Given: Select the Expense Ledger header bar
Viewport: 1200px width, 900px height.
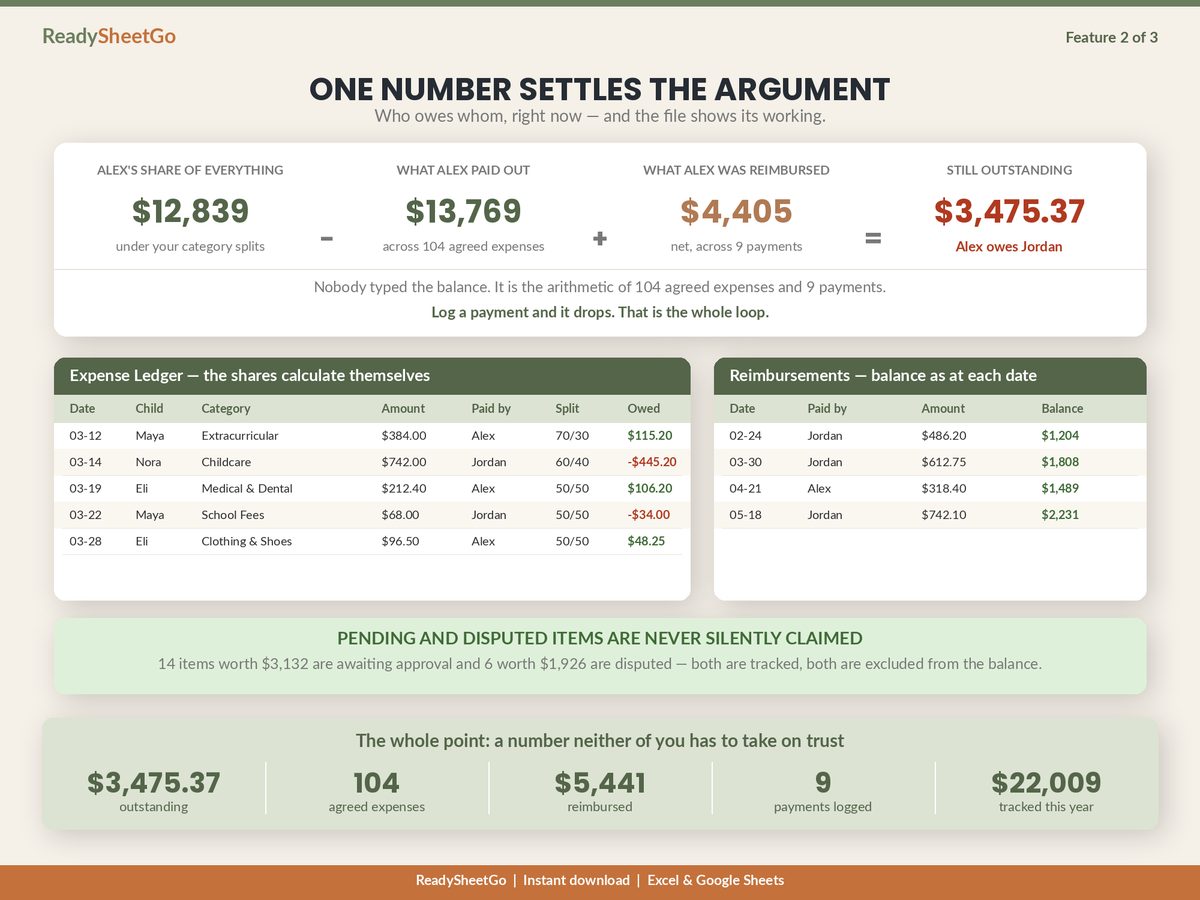Looking at the screenshot, I should pyautogui.click(x=372, y=376).
